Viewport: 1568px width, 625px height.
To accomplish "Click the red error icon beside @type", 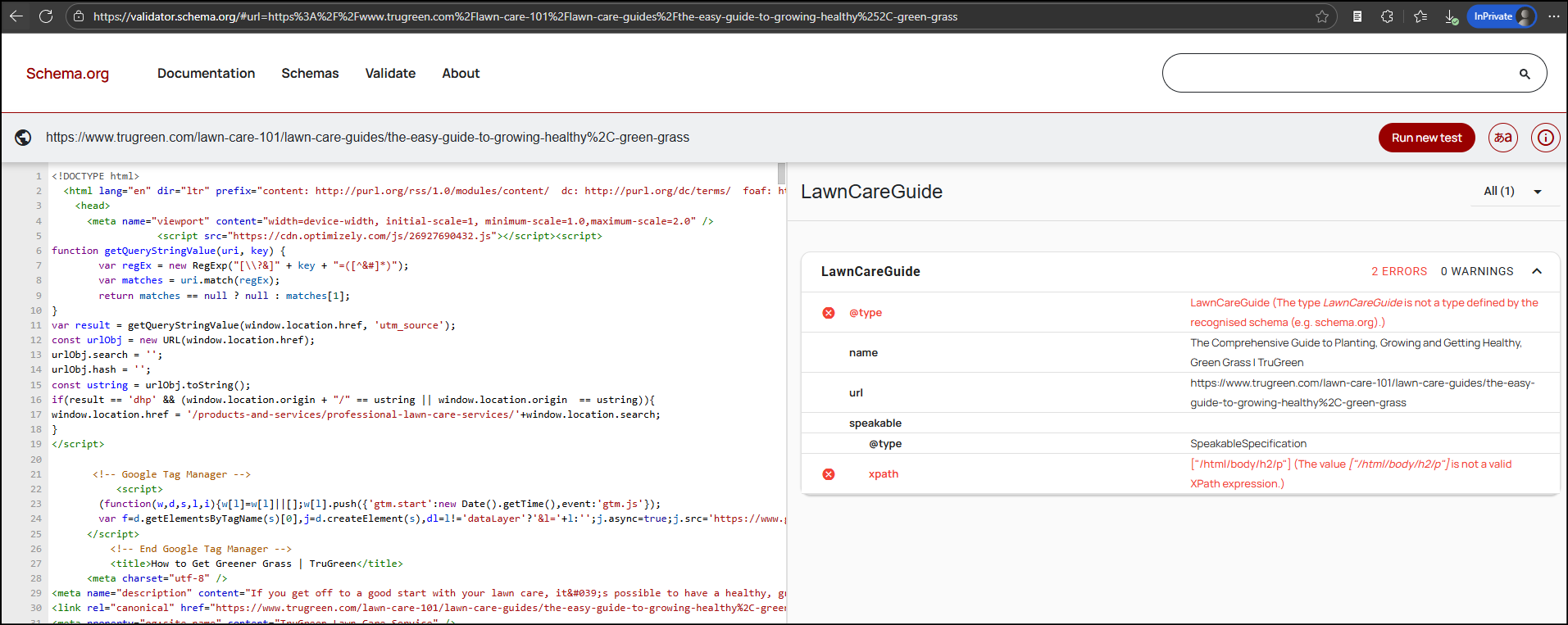I will [x=829, y=313].
